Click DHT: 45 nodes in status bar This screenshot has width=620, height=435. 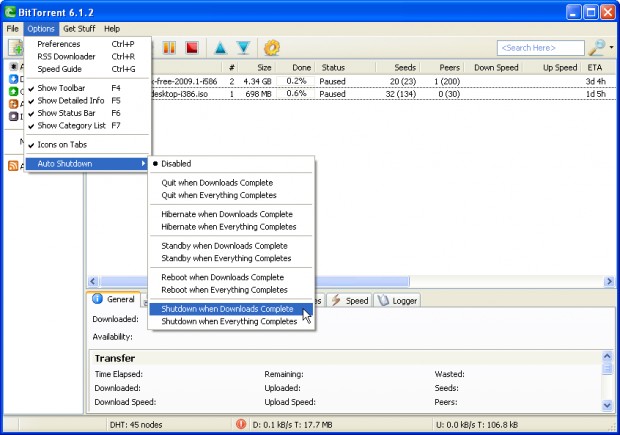[136, 425]
